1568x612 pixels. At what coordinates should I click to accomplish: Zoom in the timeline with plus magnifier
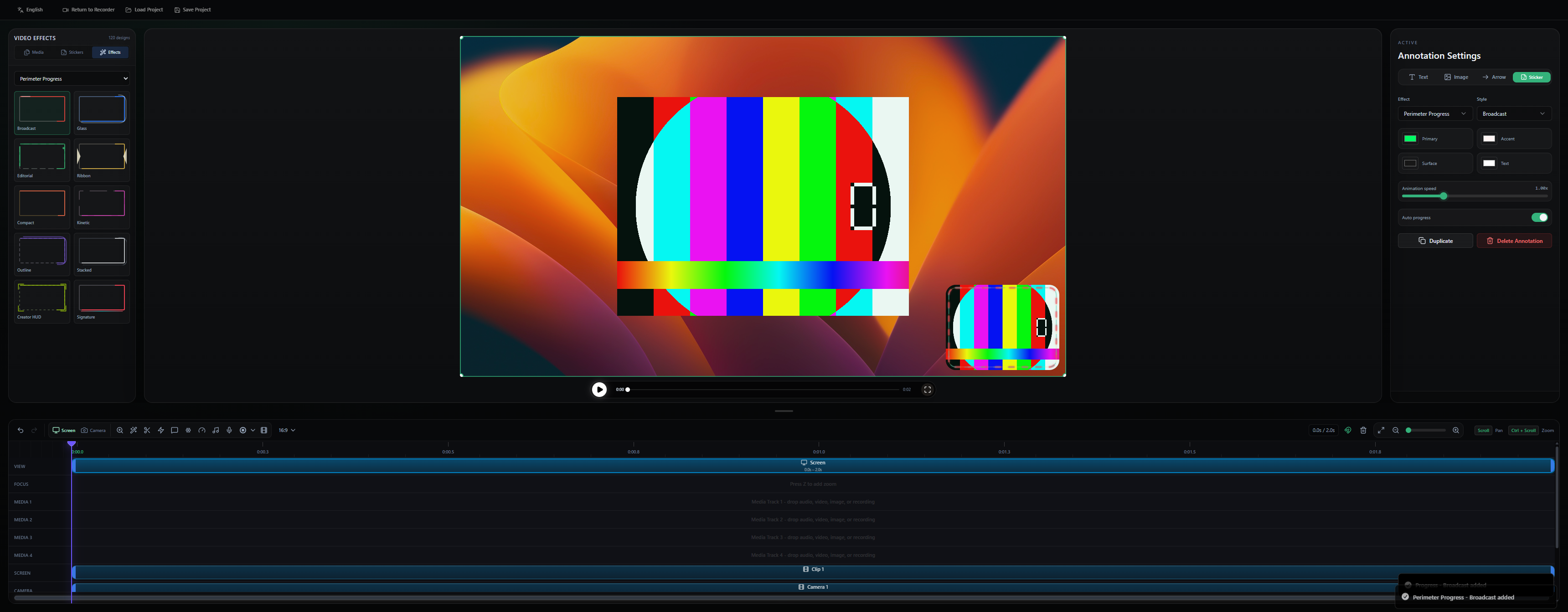(1455, 430)
